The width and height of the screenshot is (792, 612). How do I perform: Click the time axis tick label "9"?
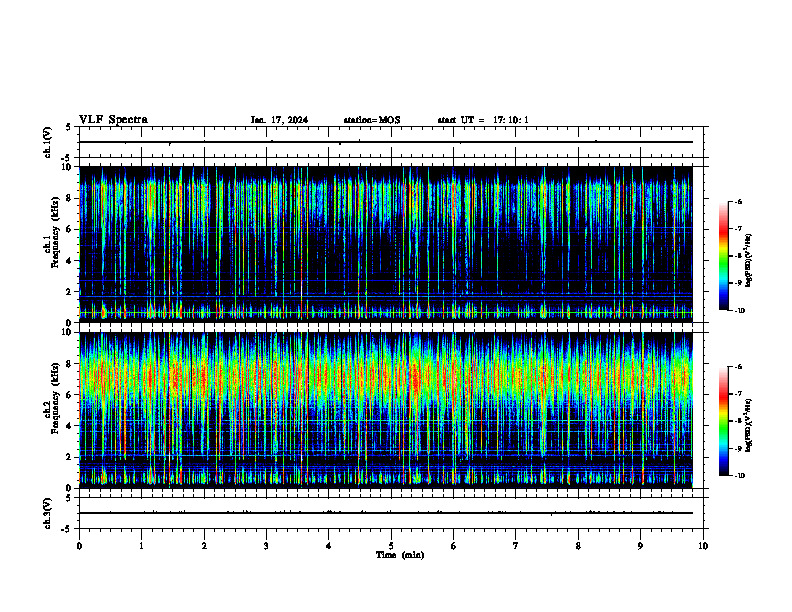(640, 546)
